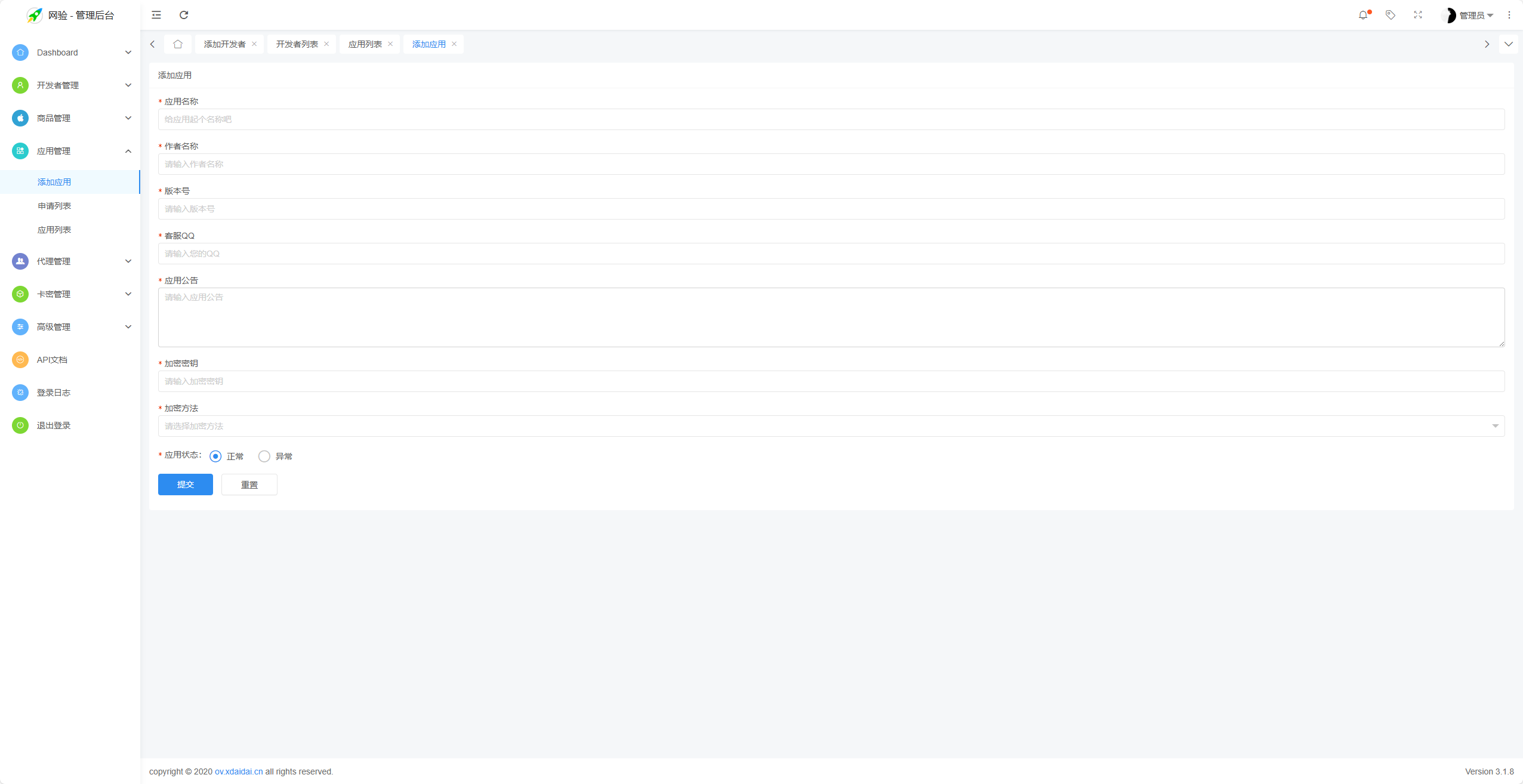Click the API文档 sidebar icon

(20, 360)
